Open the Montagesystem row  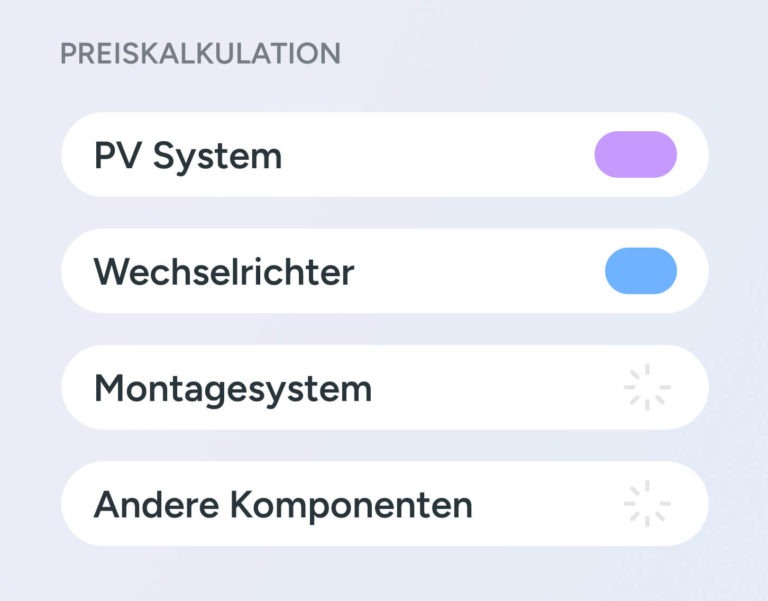tap(384, 388)
